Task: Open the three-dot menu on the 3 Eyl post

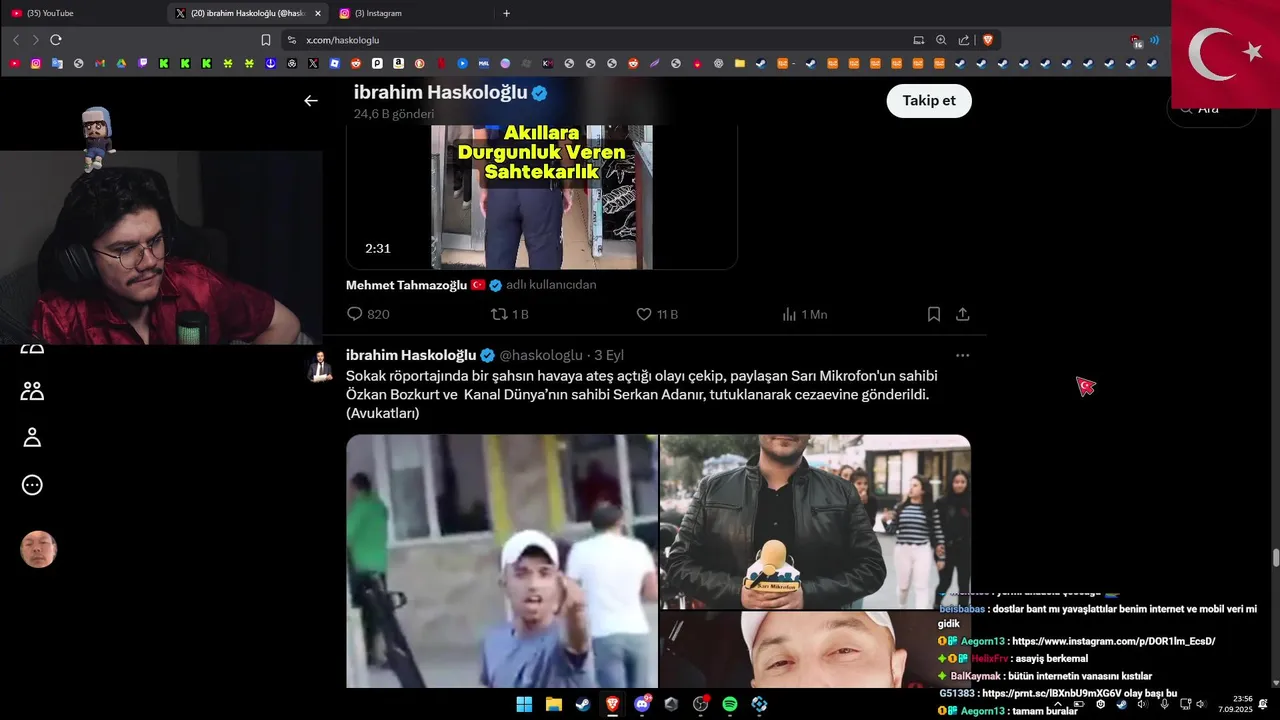Action: tap(962, 355)
